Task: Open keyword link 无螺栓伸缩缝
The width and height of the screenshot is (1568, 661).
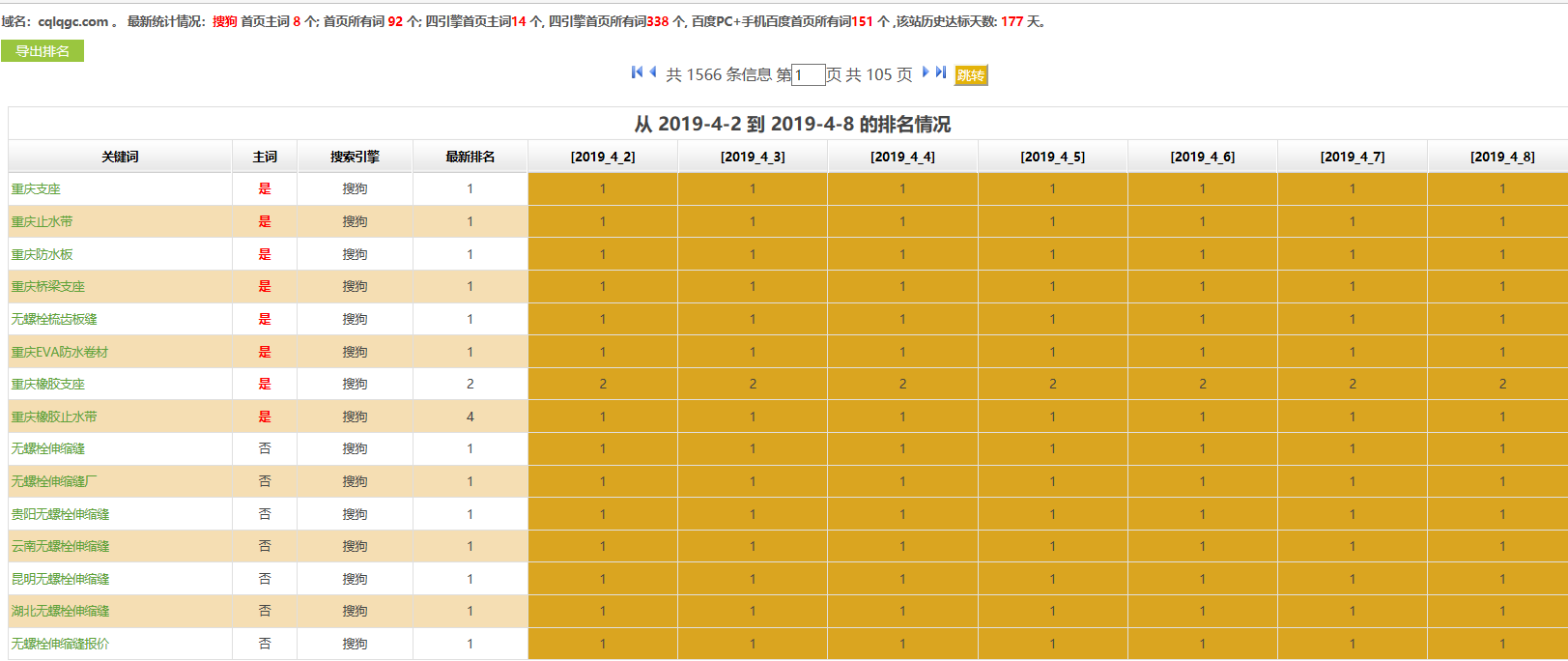Action: coord(48,449)
